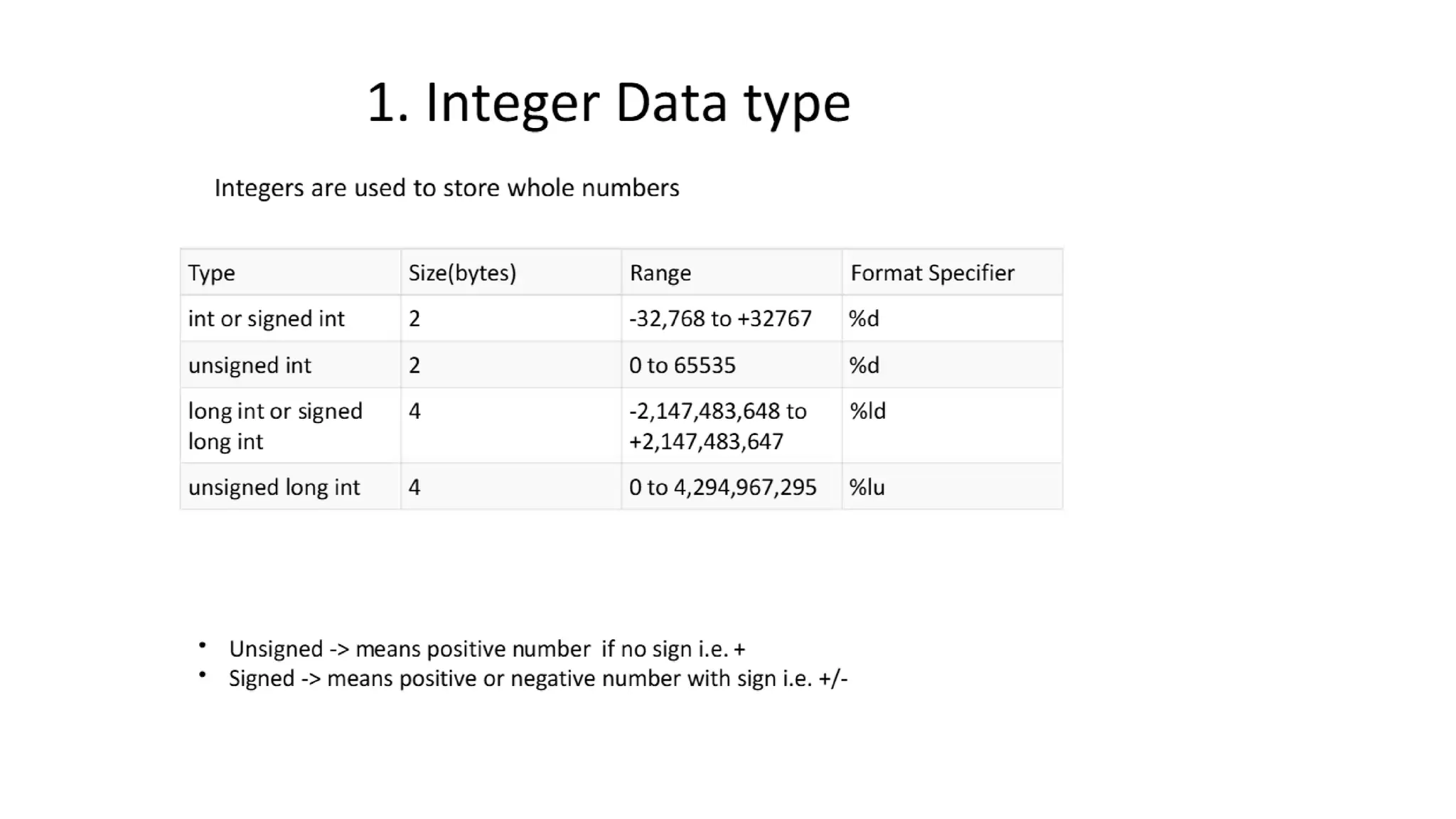Select the -2,147,483,648 range cell
1456x819 pixels.
pyautogui.click(x=732, y=426)
